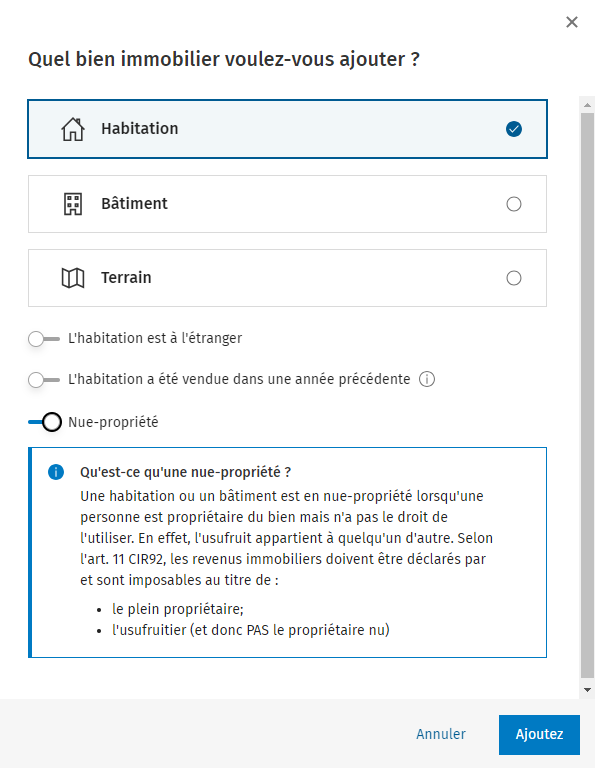595x768 pixels.
Task: Click Annuler to cancel
Action: pyautogui.click(x=441, y=734)
